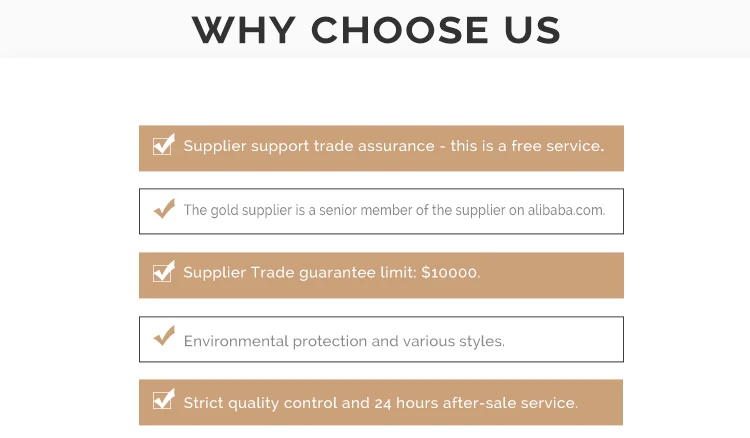Open the alibaba.com link text
The image size is (750, 438).
coord(566,211)
